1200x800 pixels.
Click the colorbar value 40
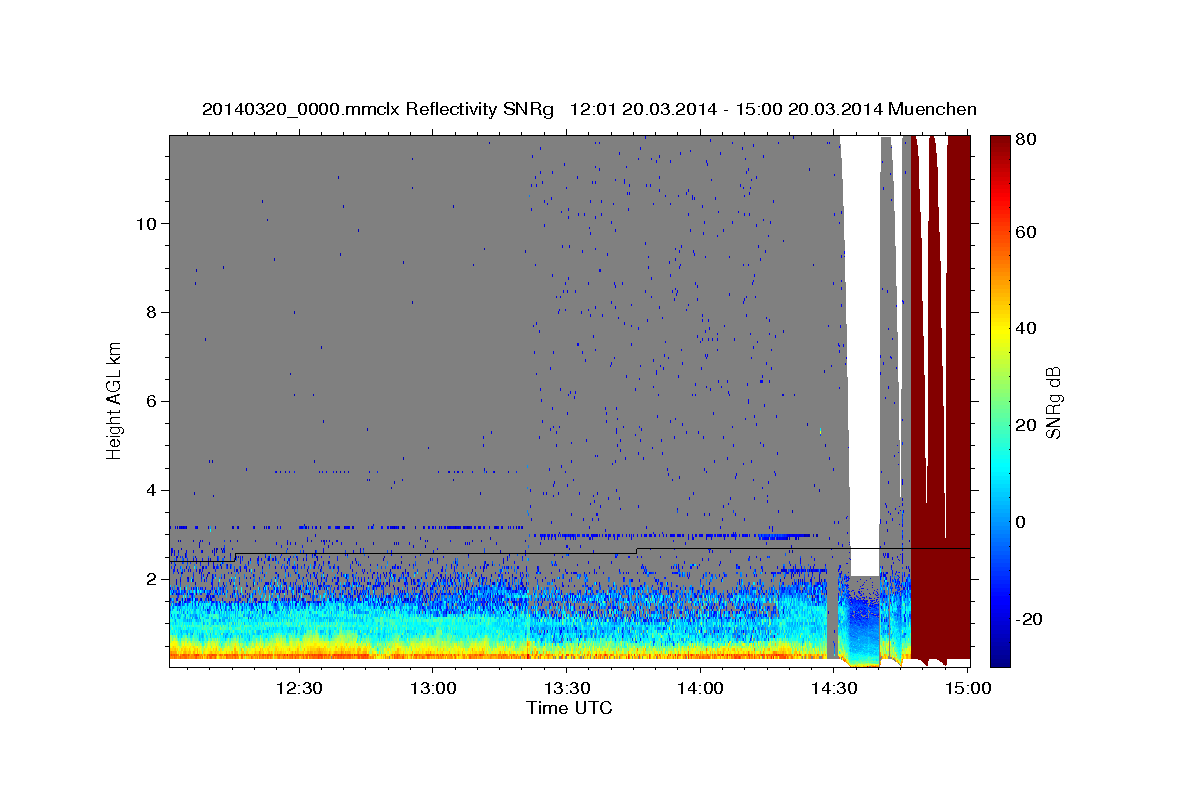click(1026, 328)
